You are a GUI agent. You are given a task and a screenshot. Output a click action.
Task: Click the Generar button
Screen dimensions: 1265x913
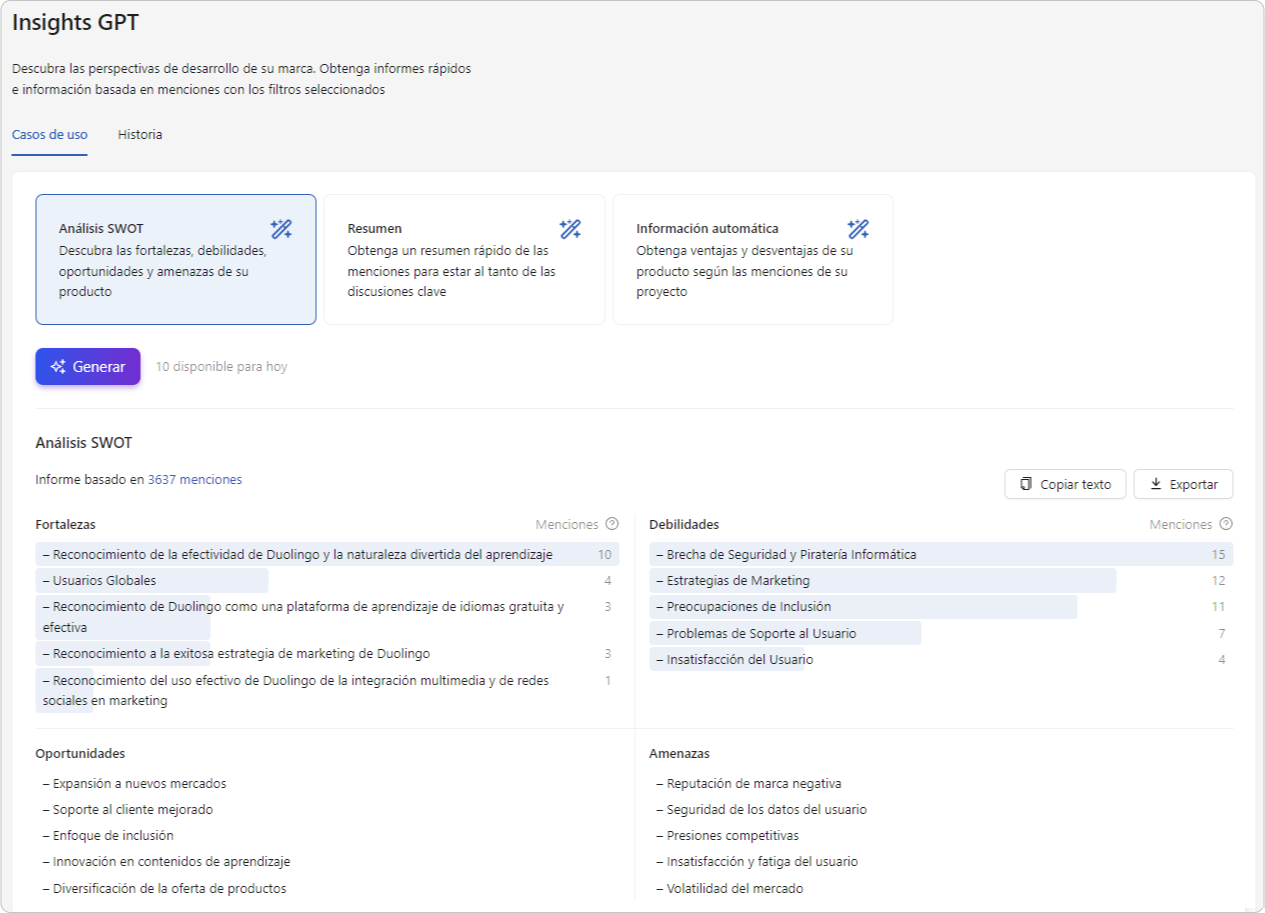click(x=88, y=367)
